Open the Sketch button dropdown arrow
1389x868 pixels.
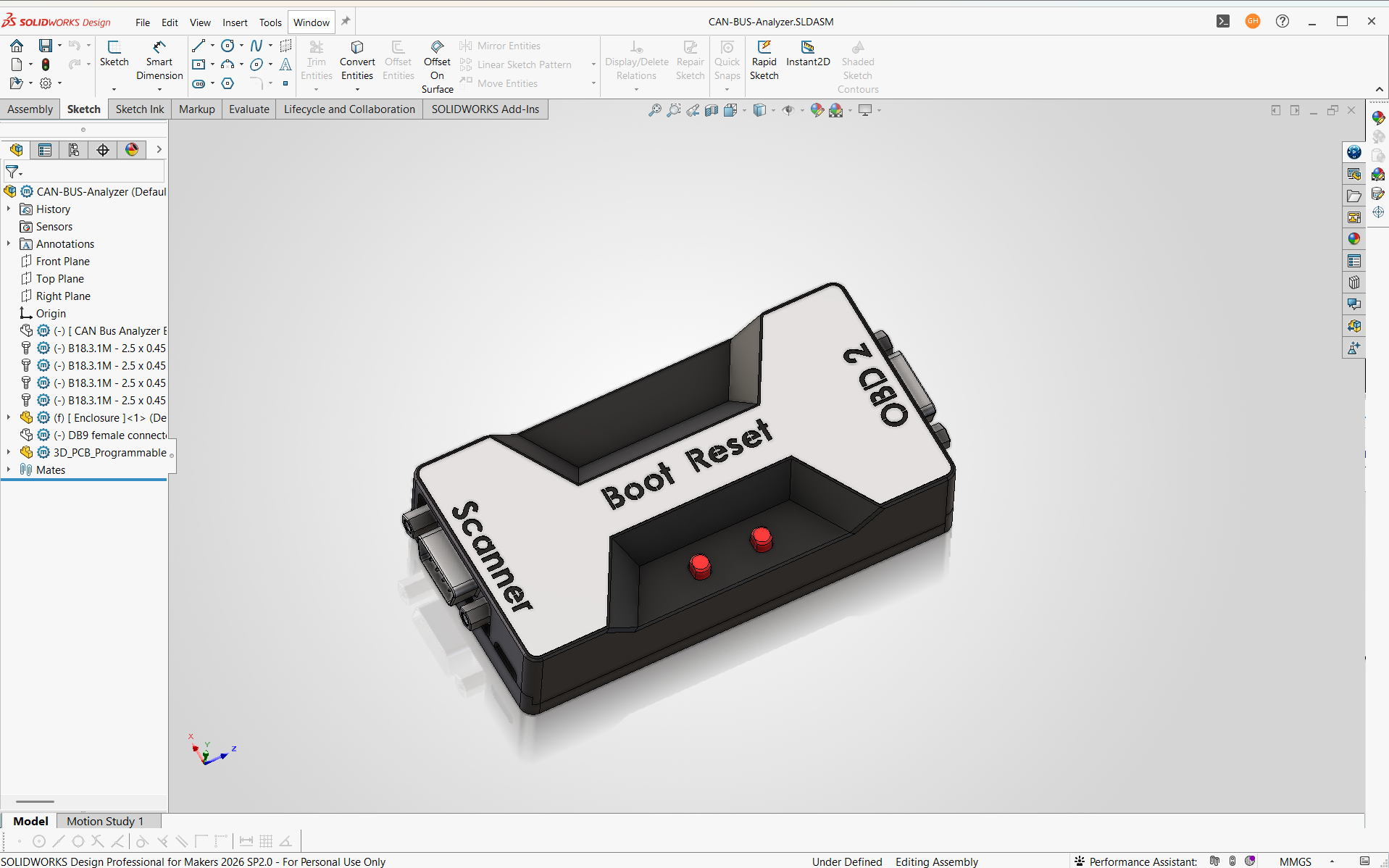(x=114, y=89)
